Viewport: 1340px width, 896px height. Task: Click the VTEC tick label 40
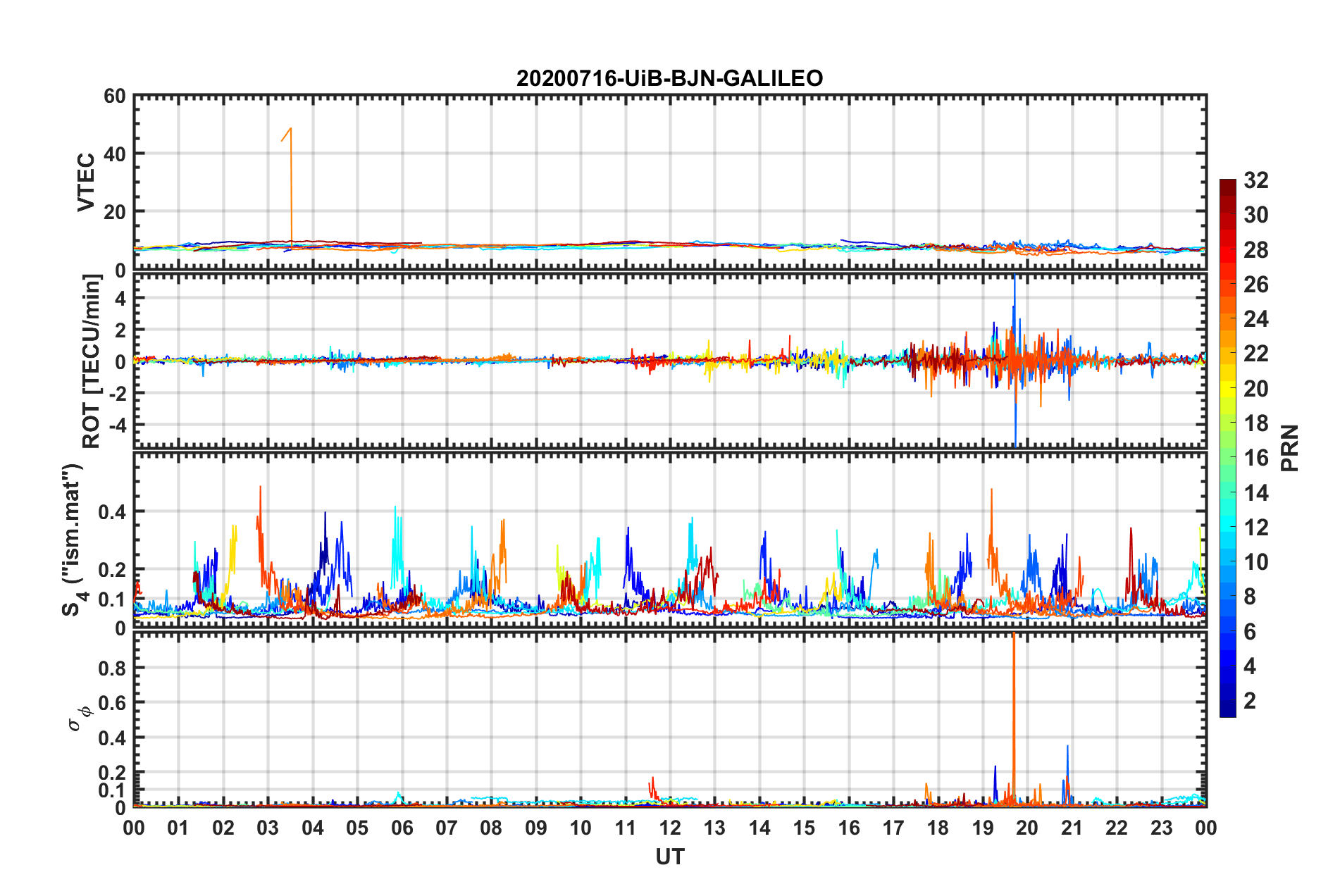click(x=115, y=154)
